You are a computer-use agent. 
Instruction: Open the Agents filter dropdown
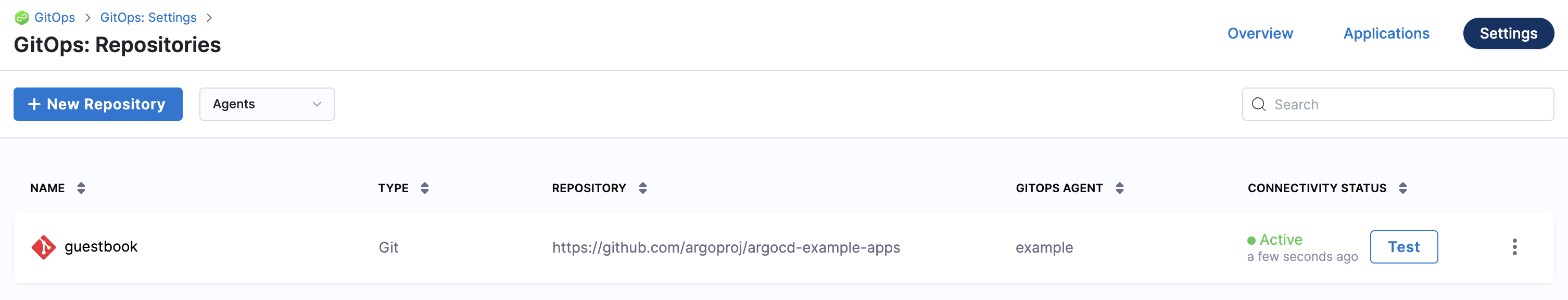tap(266, 104)
